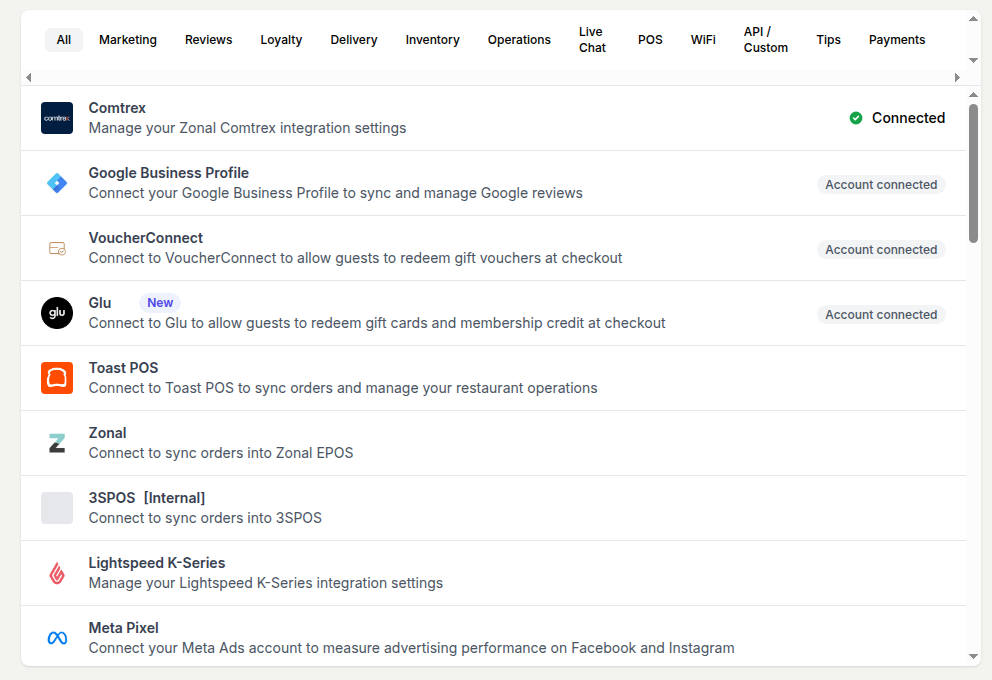Click the tab bar up scroll arrow
Image resolution: width=992 pixels, height=680 pixels.
(x=974, y=19)
